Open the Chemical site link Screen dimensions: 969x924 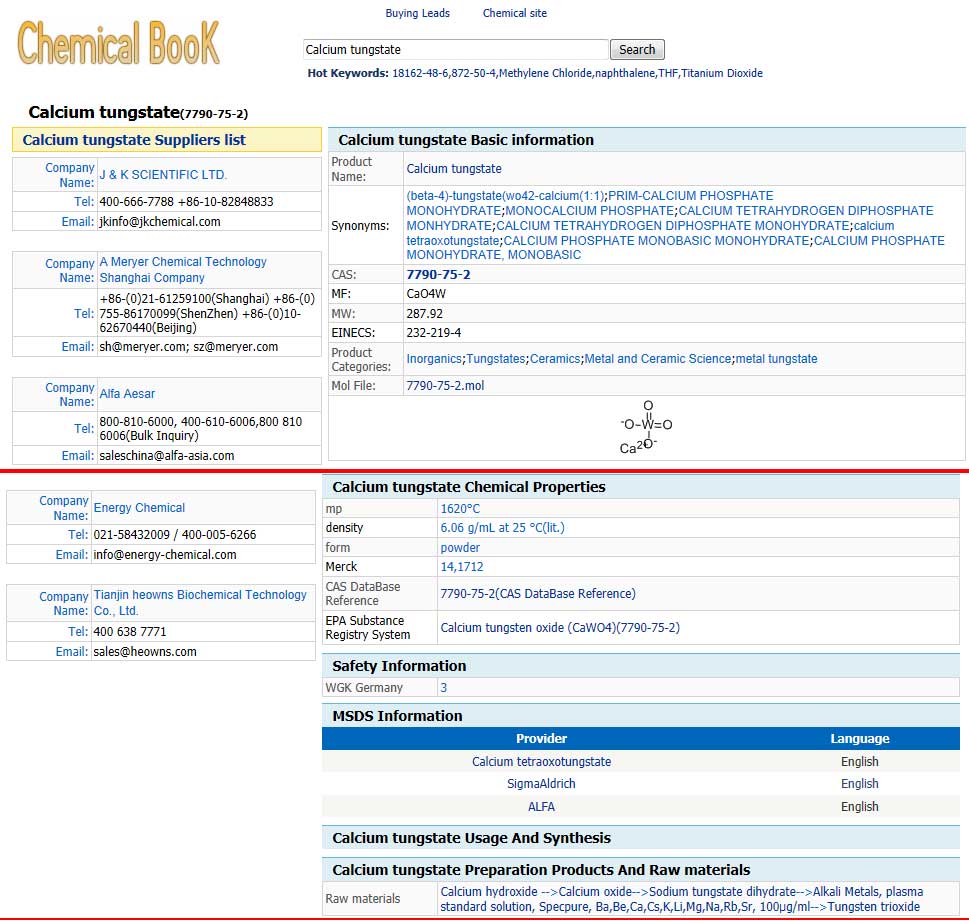[514, 13]
